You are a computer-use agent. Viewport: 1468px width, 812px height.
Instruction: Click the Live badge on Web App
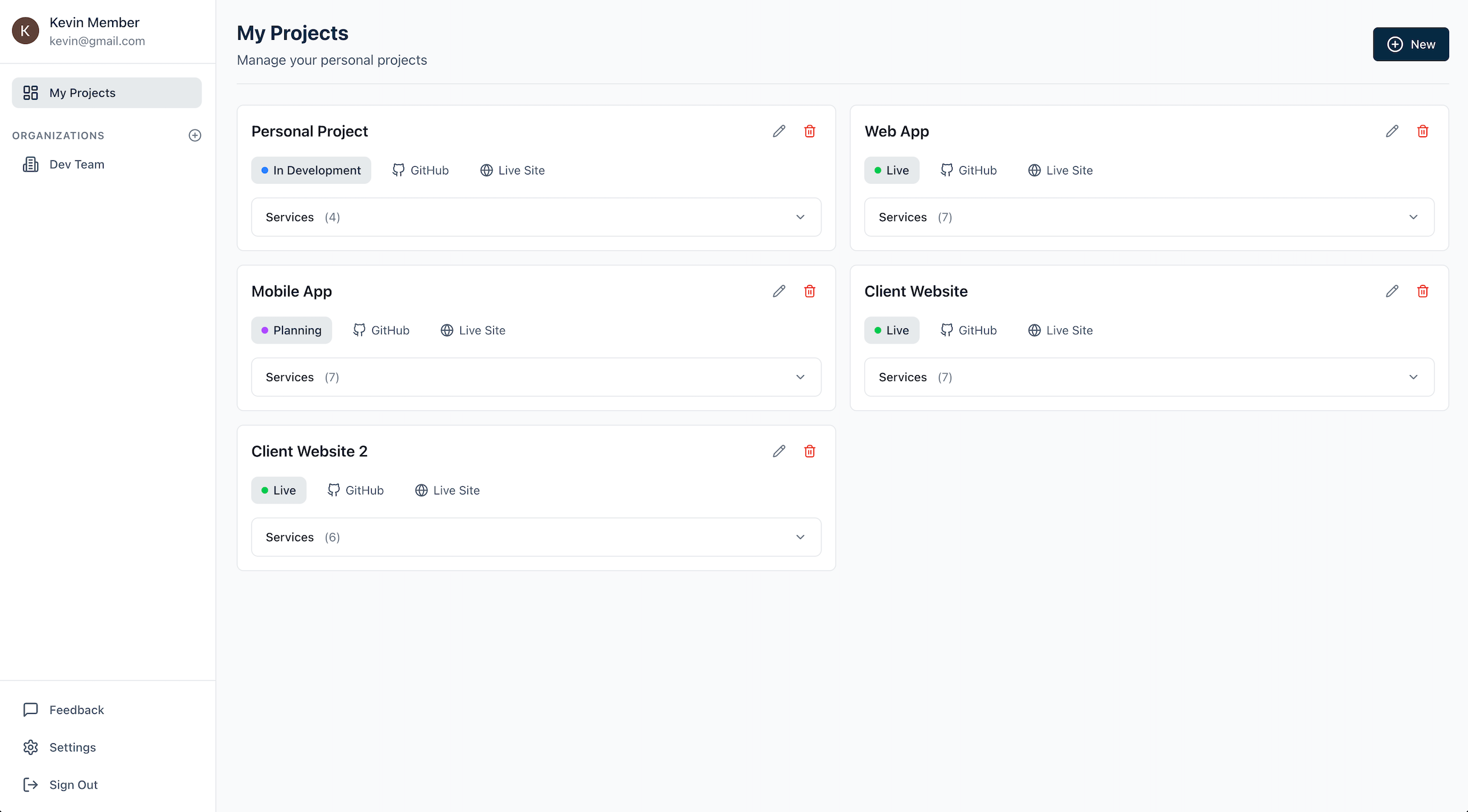(891, 170)
